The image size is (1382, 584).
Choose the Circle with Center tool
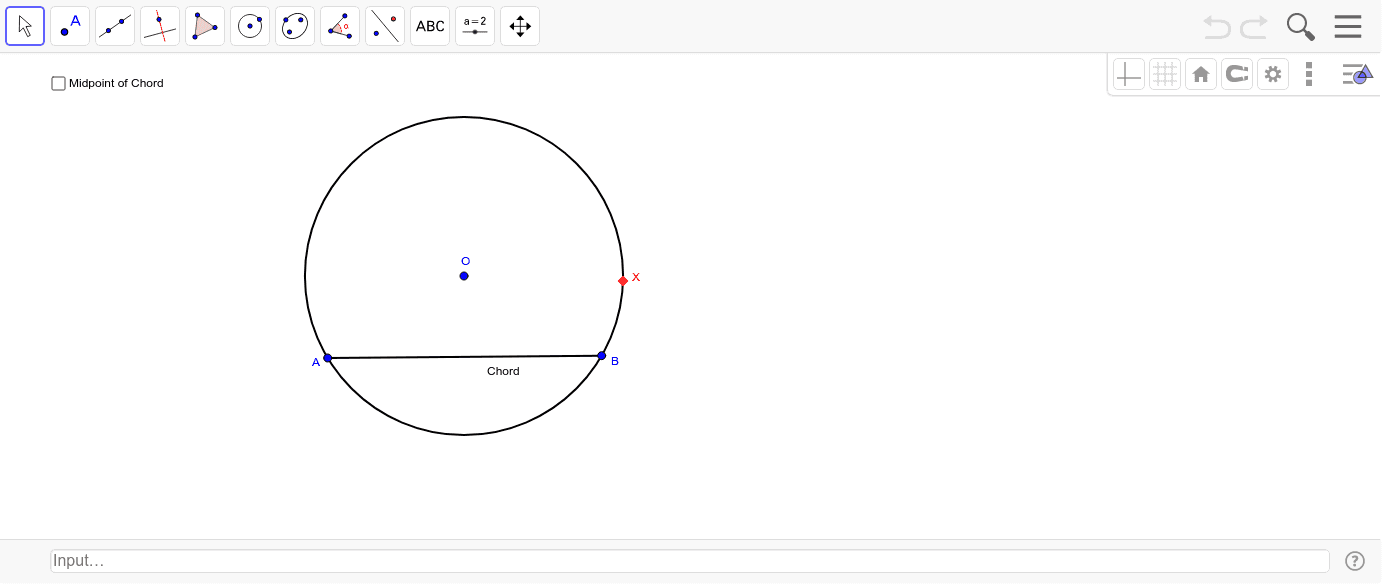click(x=249, y=26)
